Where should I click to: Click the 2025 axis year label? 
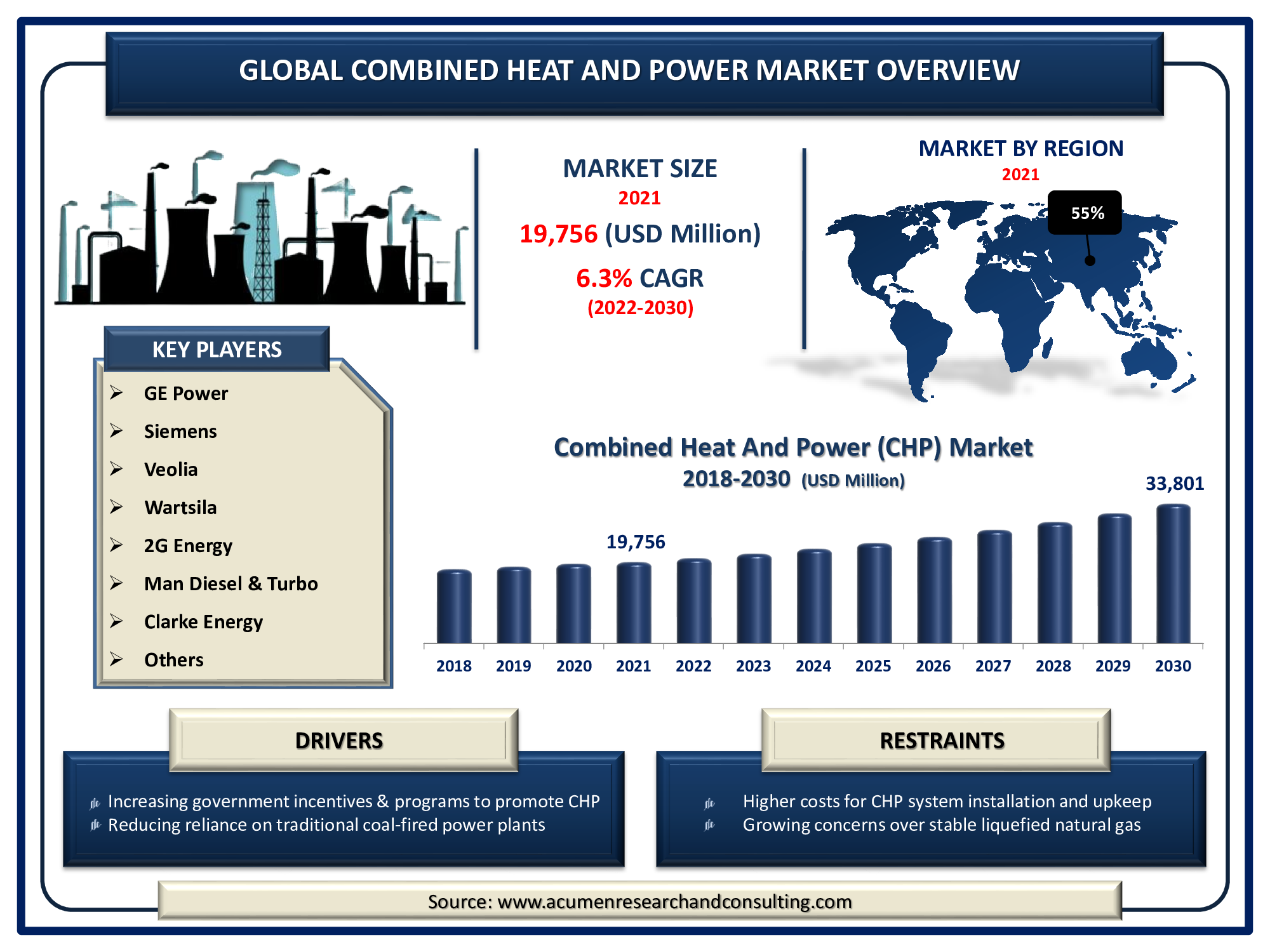tap(873, 666)
